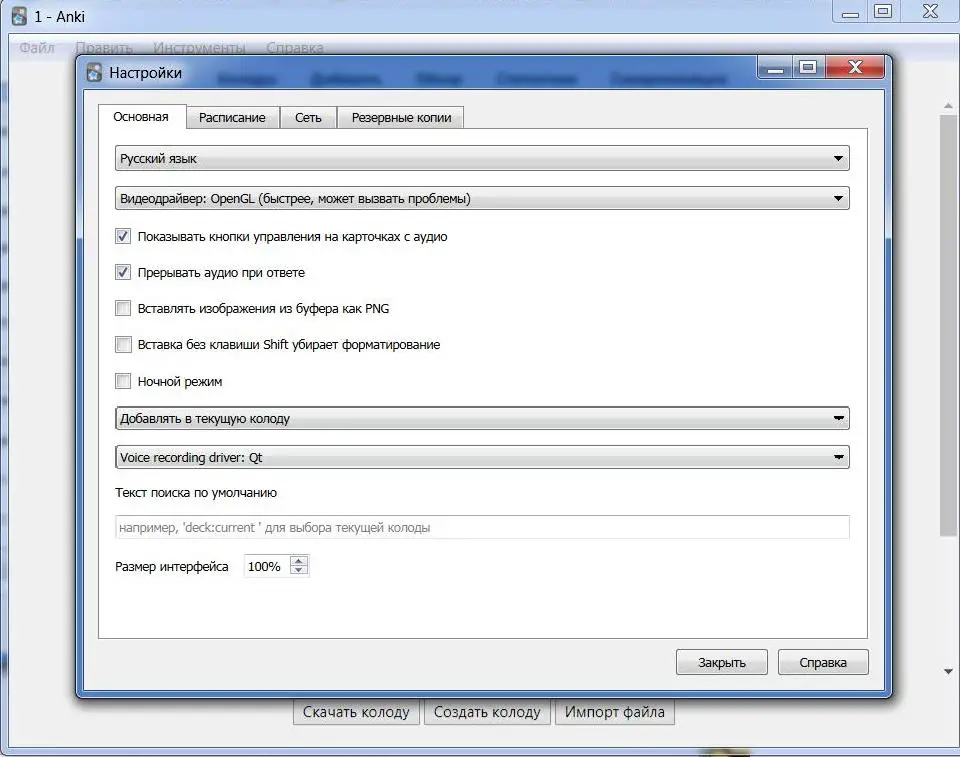Screen dimensions: 960x757
Task: Click the scrollbar down arrow in Anki window
Action: [x=948, y=671]
